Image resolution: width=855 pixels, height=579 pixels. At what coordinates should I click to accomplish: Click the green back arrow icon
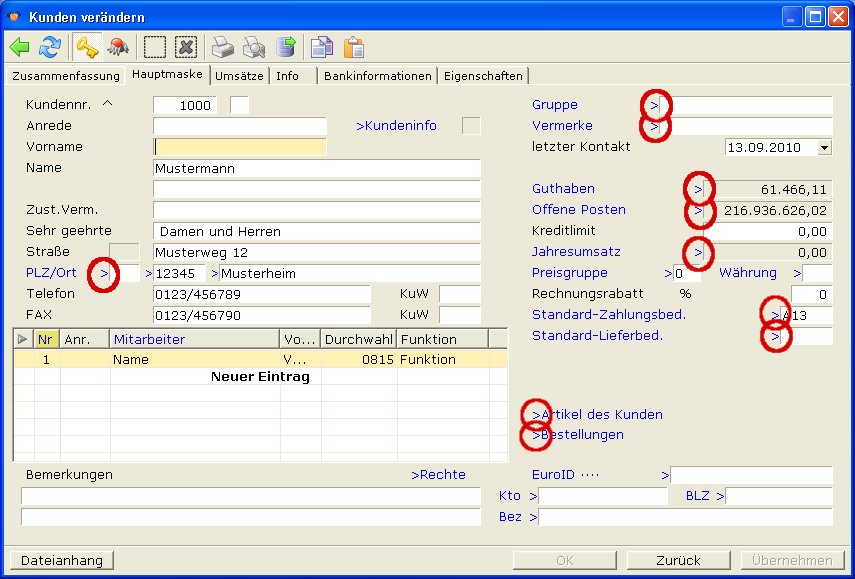coord(20,47)
